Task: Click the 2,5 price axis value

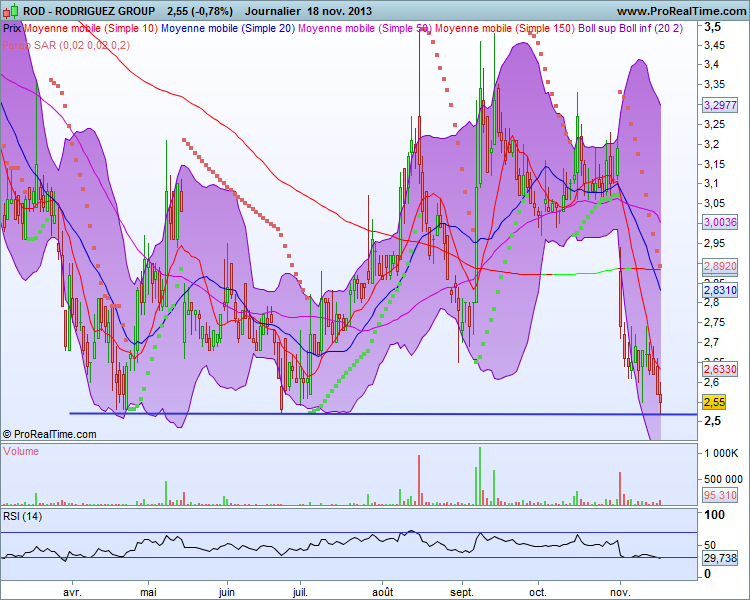Action: 712,421
